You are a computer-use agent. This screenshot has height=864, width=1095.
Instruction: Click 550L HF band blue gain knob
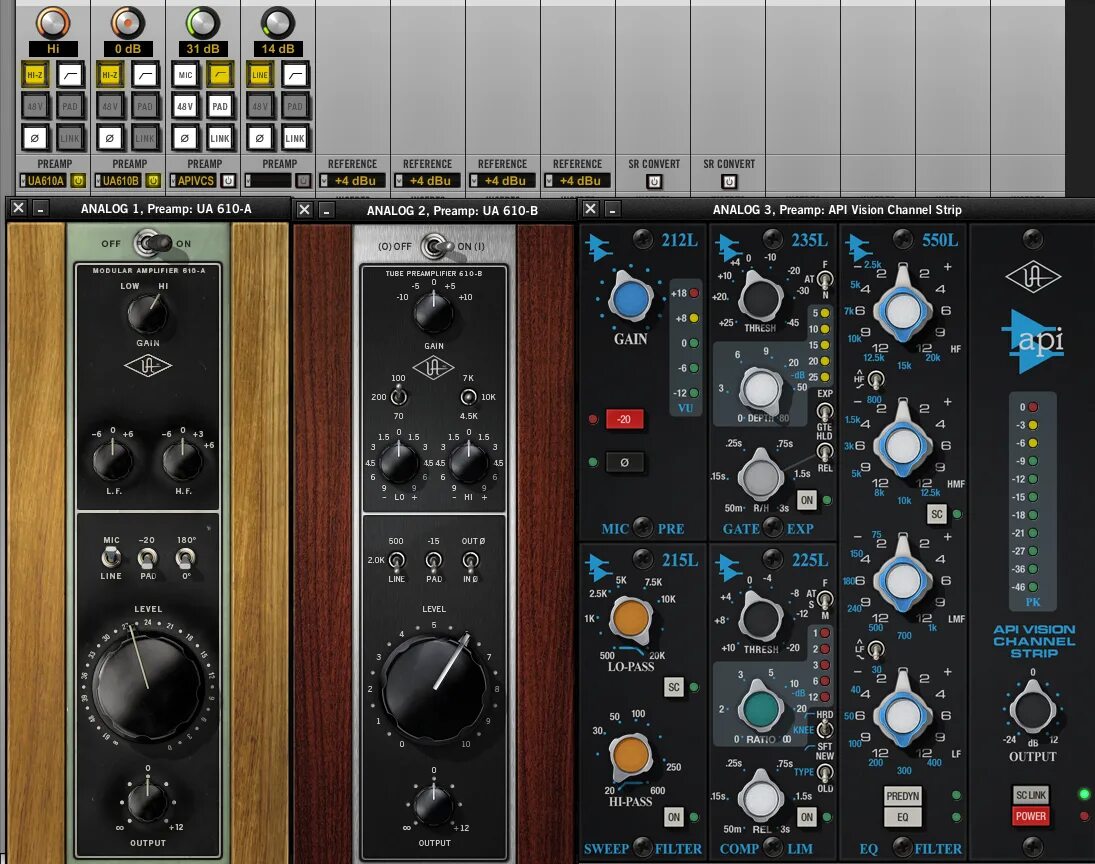[903, 308]
